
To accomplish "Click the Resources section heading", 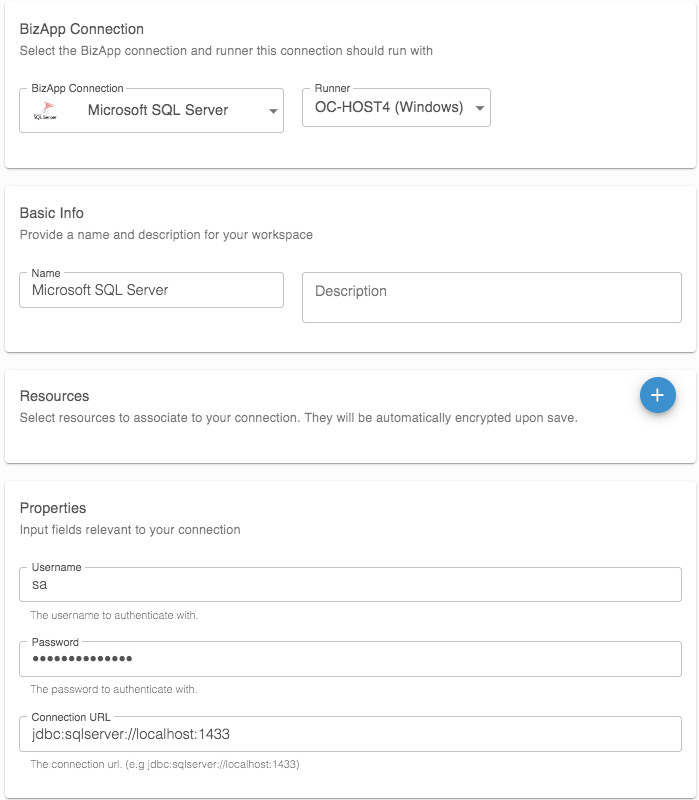I will coord(54,396).
